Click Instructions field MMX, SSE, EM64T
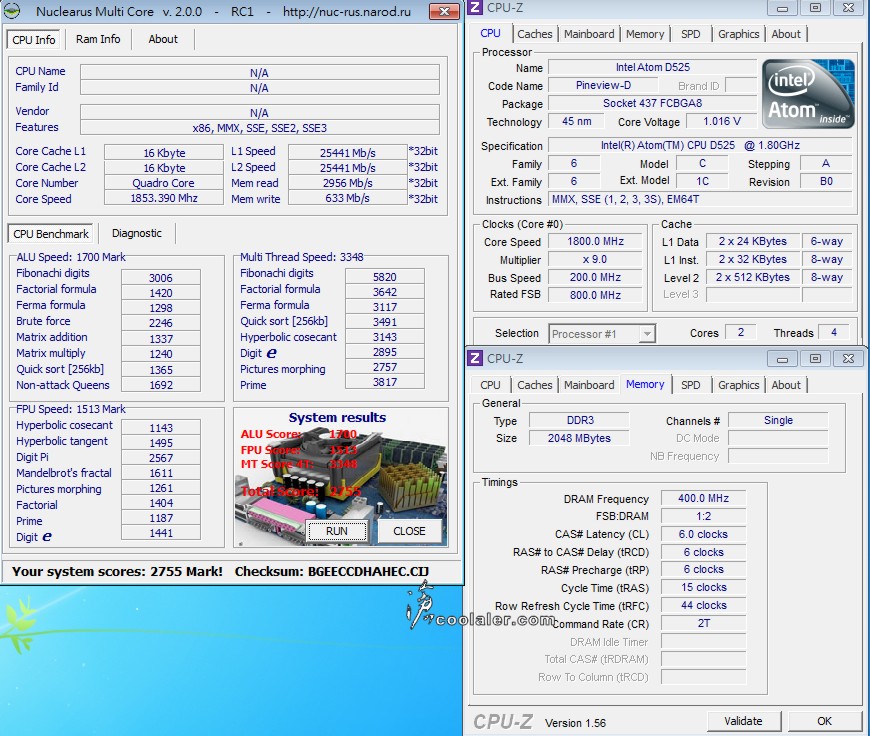 click(x=700, y=199)
